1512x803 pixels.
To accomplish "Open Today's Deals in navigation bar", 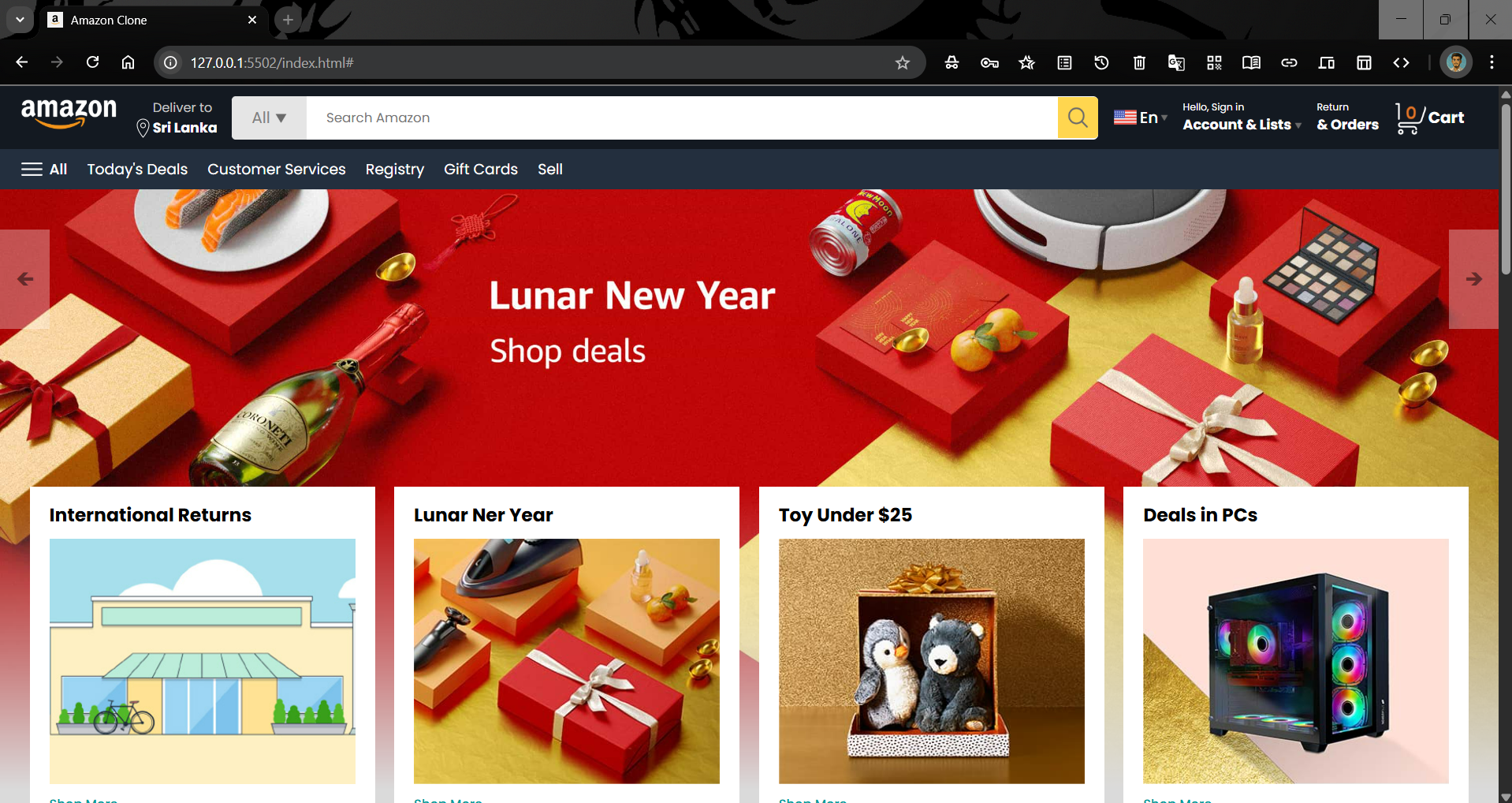I will point(137,170).
